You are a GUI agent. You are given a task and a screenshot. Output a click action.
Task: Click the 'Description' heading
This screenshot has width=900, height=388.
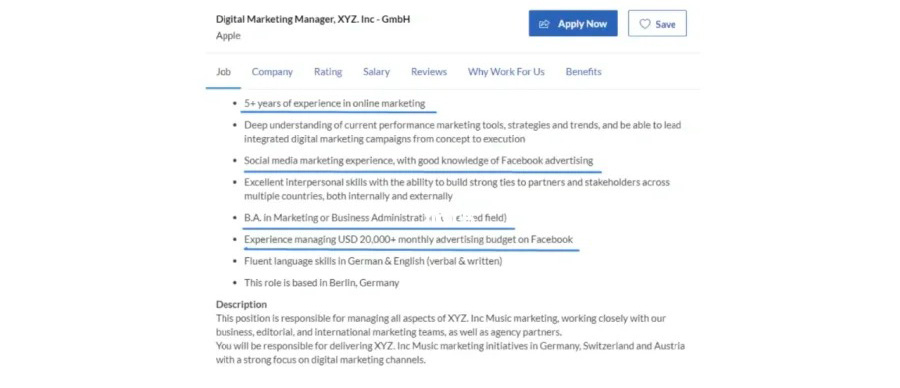click(x=241, y=304)
